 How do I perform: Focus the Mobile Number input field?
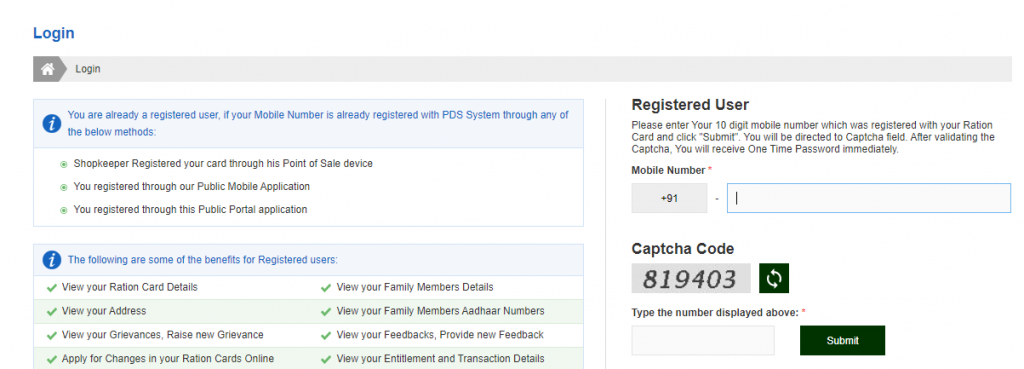coord(869,198)
